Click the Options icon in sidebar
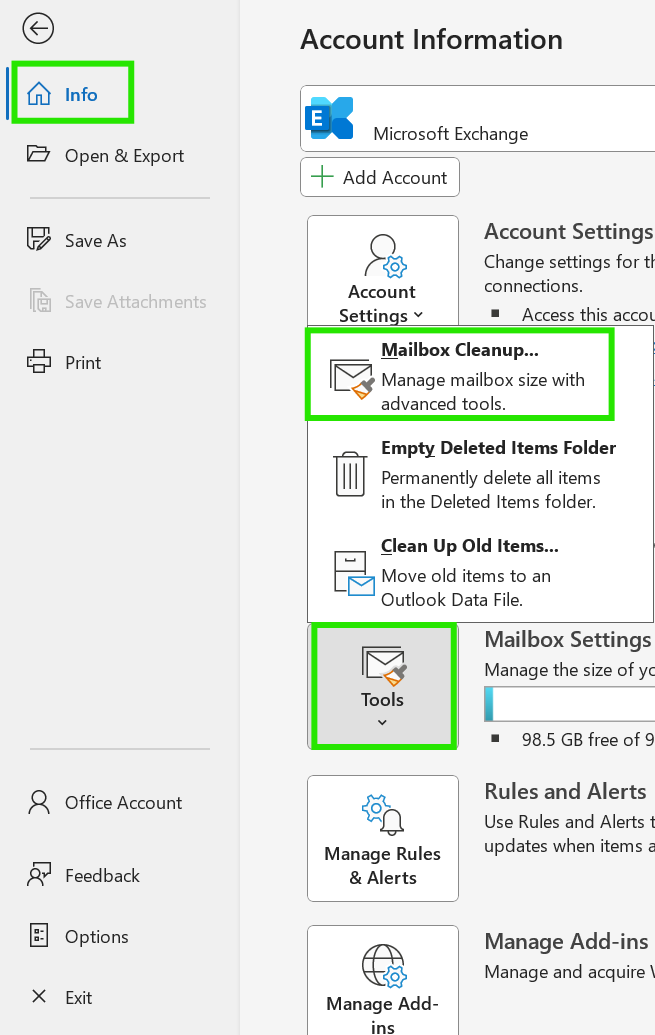 point(39,935)
